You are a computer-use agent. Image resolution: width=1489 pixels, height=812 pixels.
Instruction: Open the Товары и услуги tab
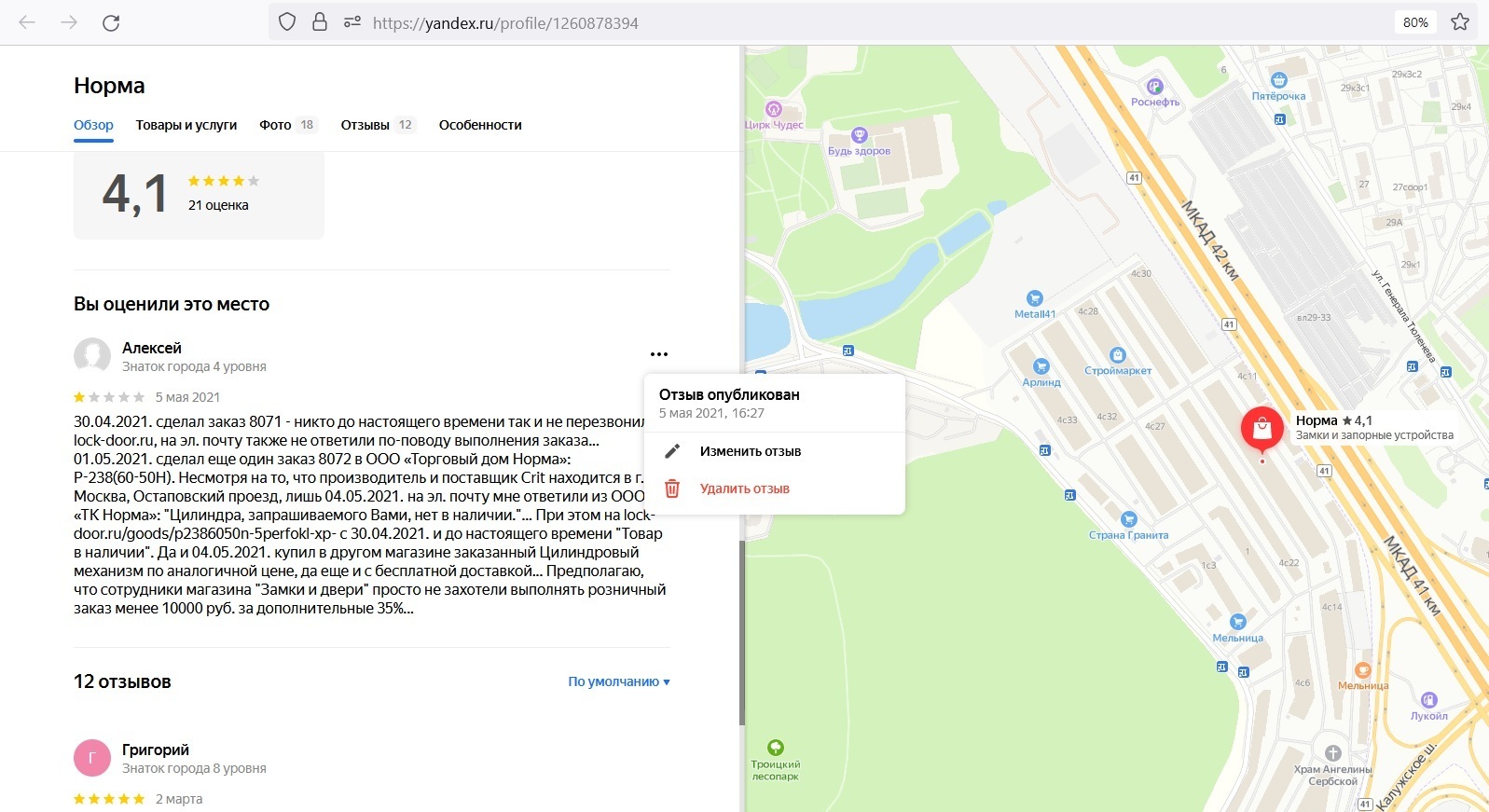[x=186, y=125]
